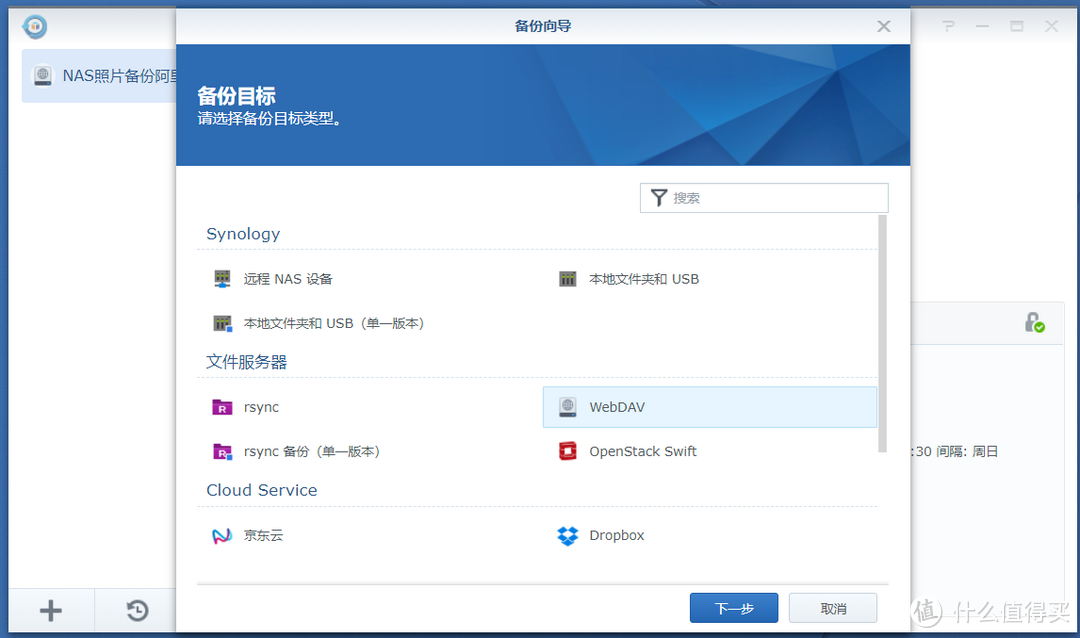The image size is (1080, 638).
Task: Click the 京东云 cloud icon
Action: pos(222,535)
